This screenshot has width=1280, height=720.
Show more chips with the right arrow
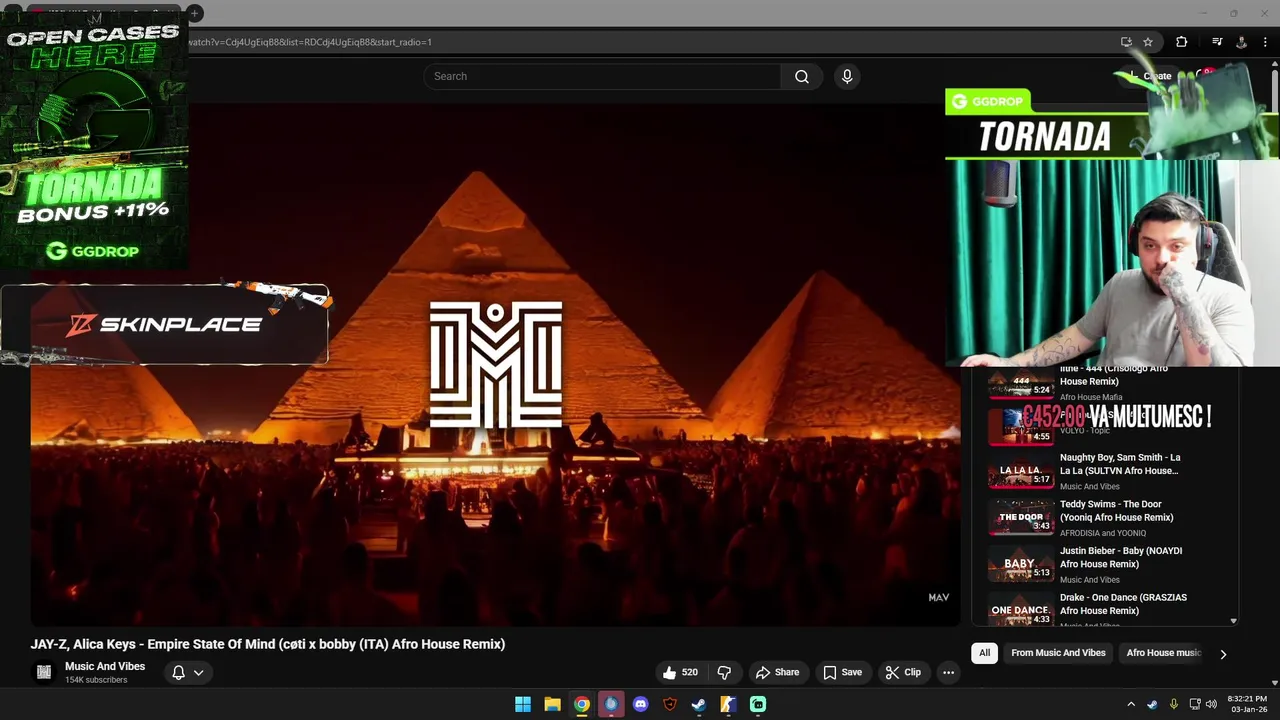(1222, 654)
